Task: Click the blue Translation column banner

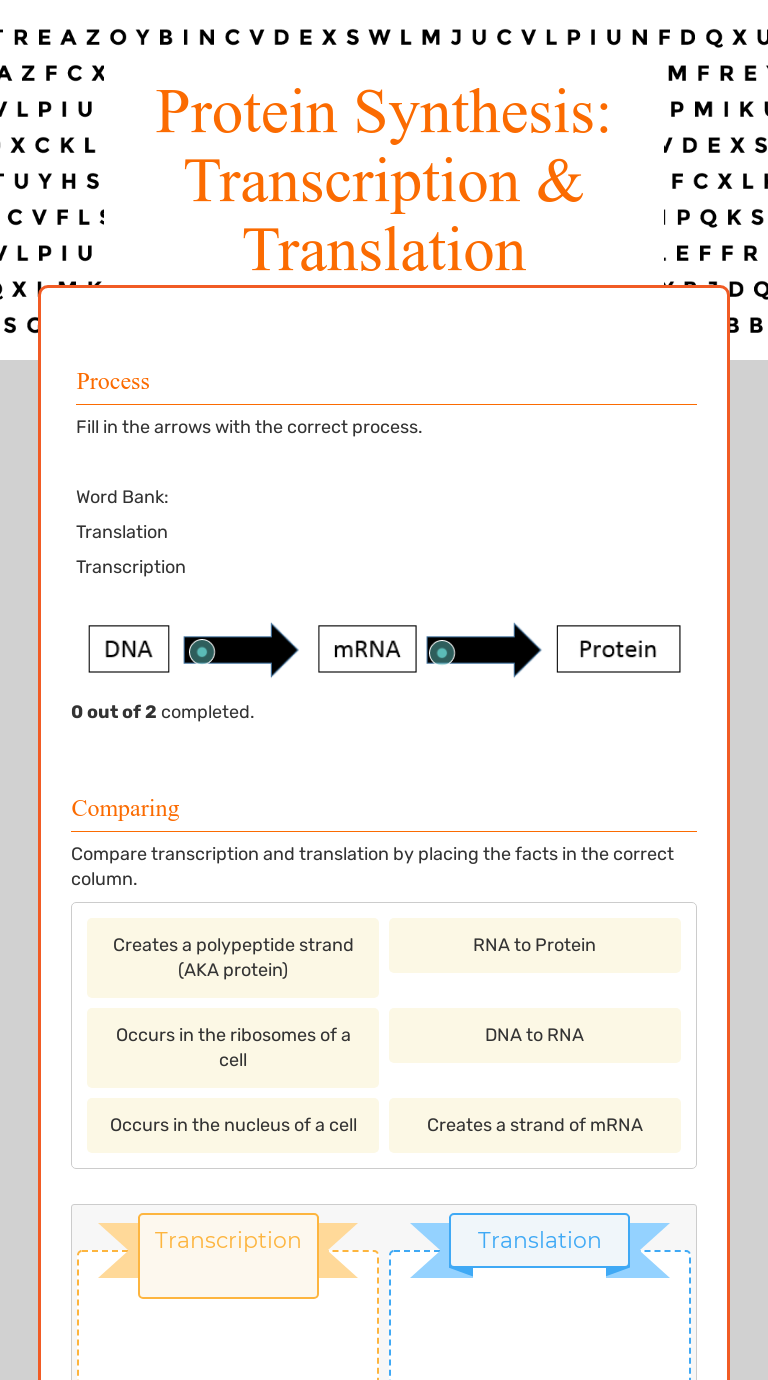Action: 539,1241
